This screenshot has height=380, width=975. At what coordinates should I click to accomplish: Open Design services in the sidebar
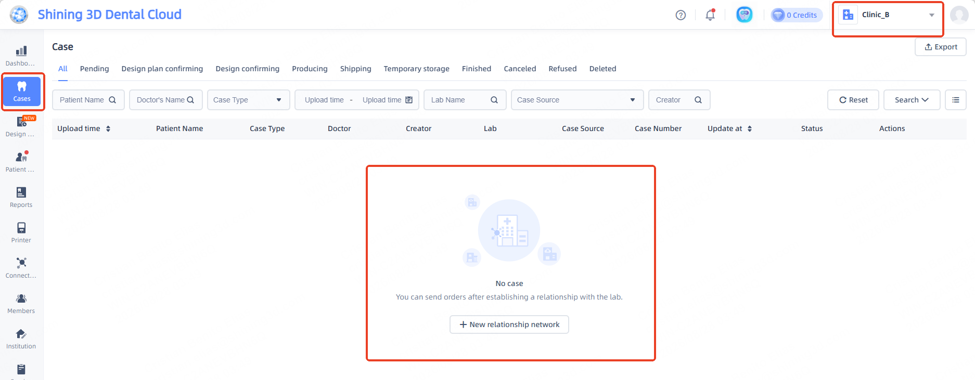21,127
